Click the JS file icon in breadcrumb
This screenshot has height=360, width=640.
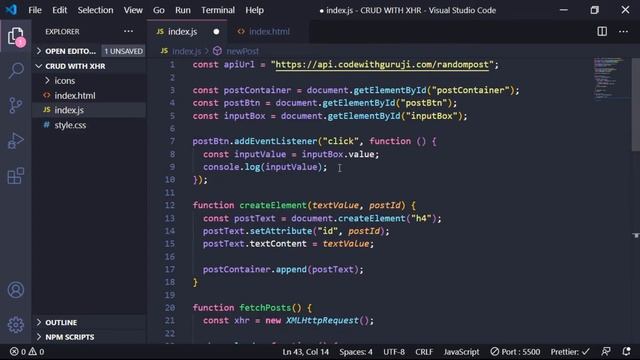164,51
